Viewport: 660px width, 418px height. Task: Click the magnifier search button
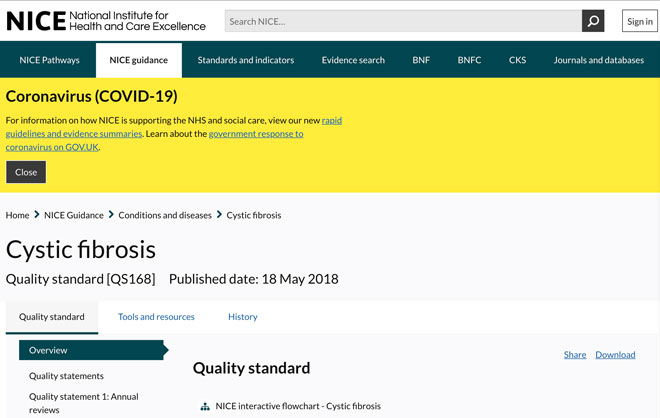(x=593, y=21)
